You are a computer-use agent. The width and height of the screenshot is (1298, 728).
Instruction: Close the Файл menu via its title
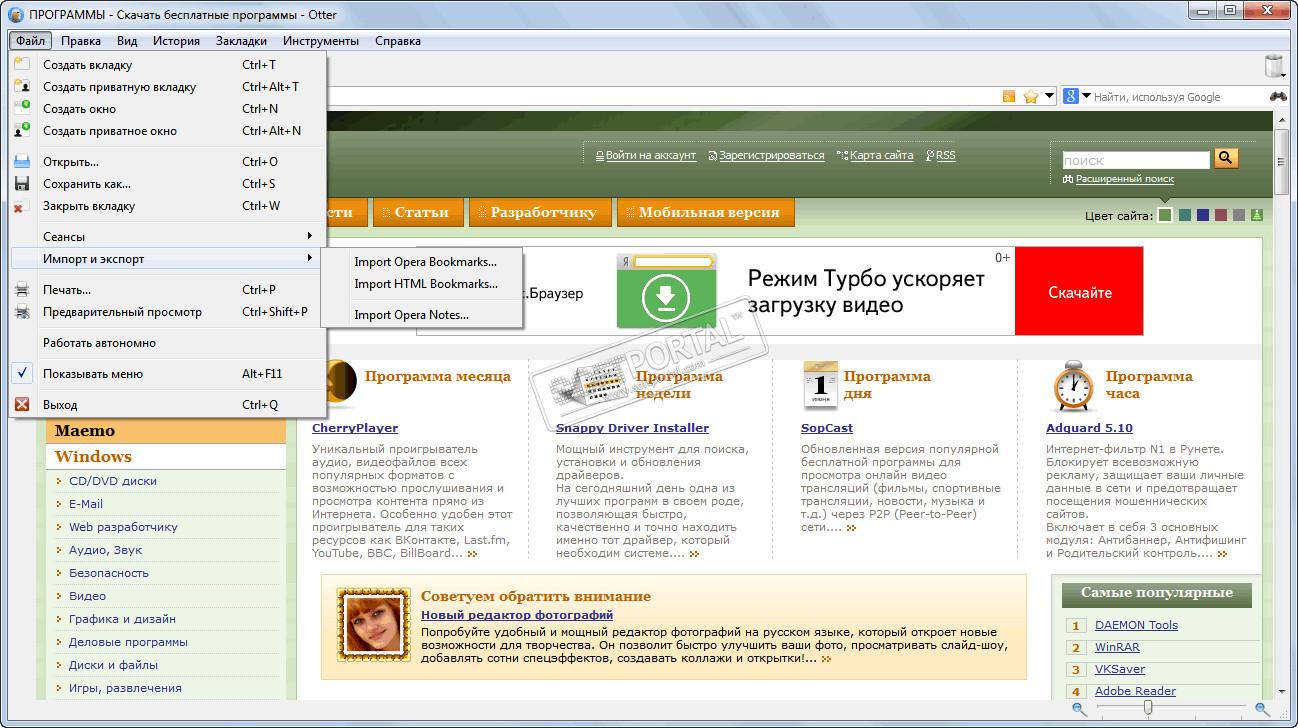(30, 41)
